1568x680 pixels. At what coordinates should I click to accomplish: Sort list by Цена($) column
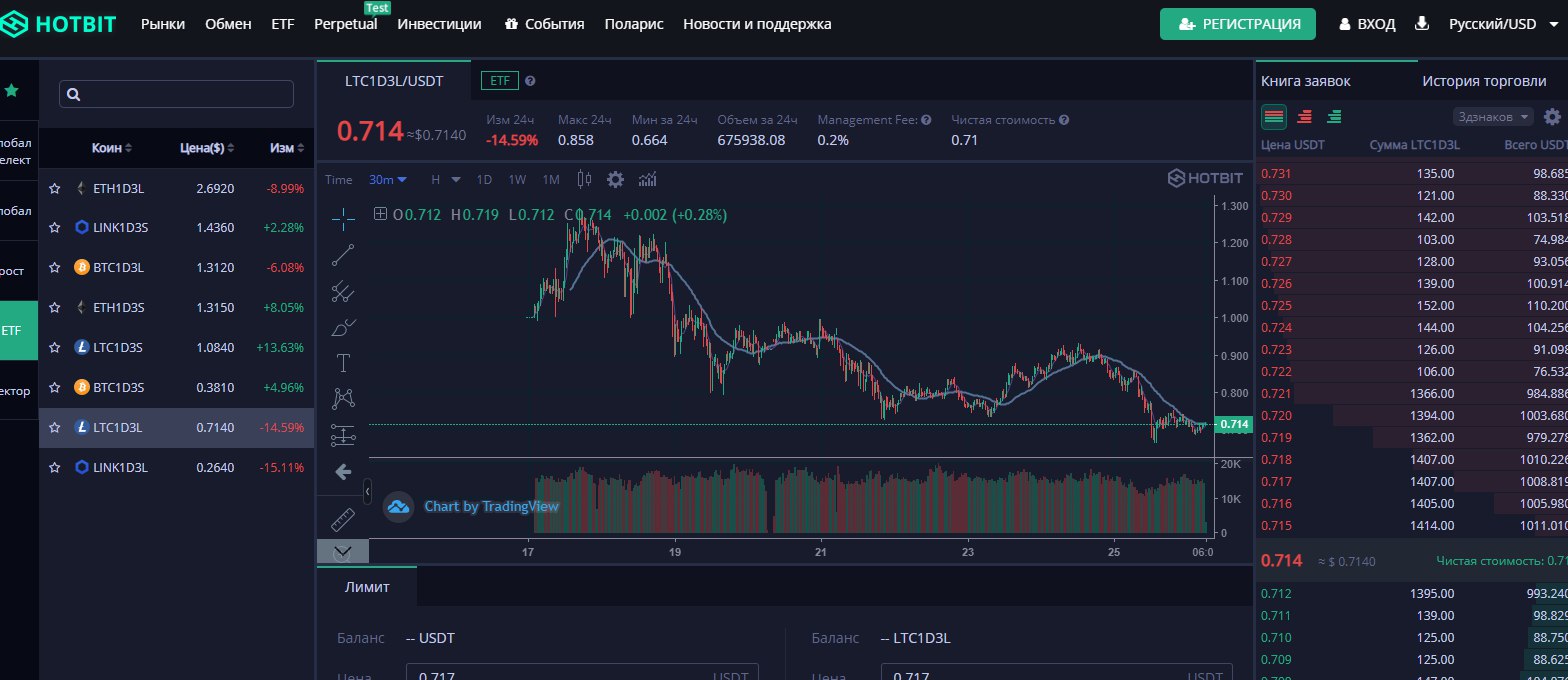(207, 148)
